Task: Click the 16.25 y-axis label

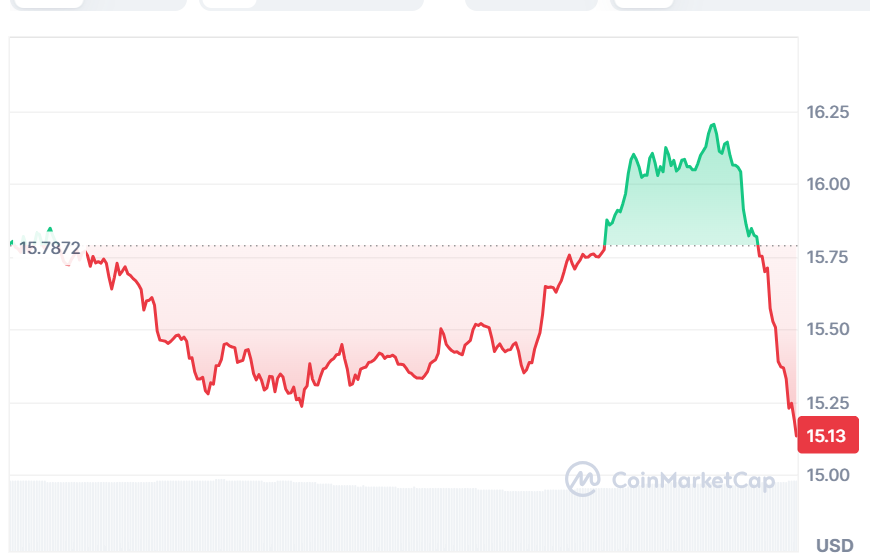Action: pyautogui.click(x=828, y=112)
